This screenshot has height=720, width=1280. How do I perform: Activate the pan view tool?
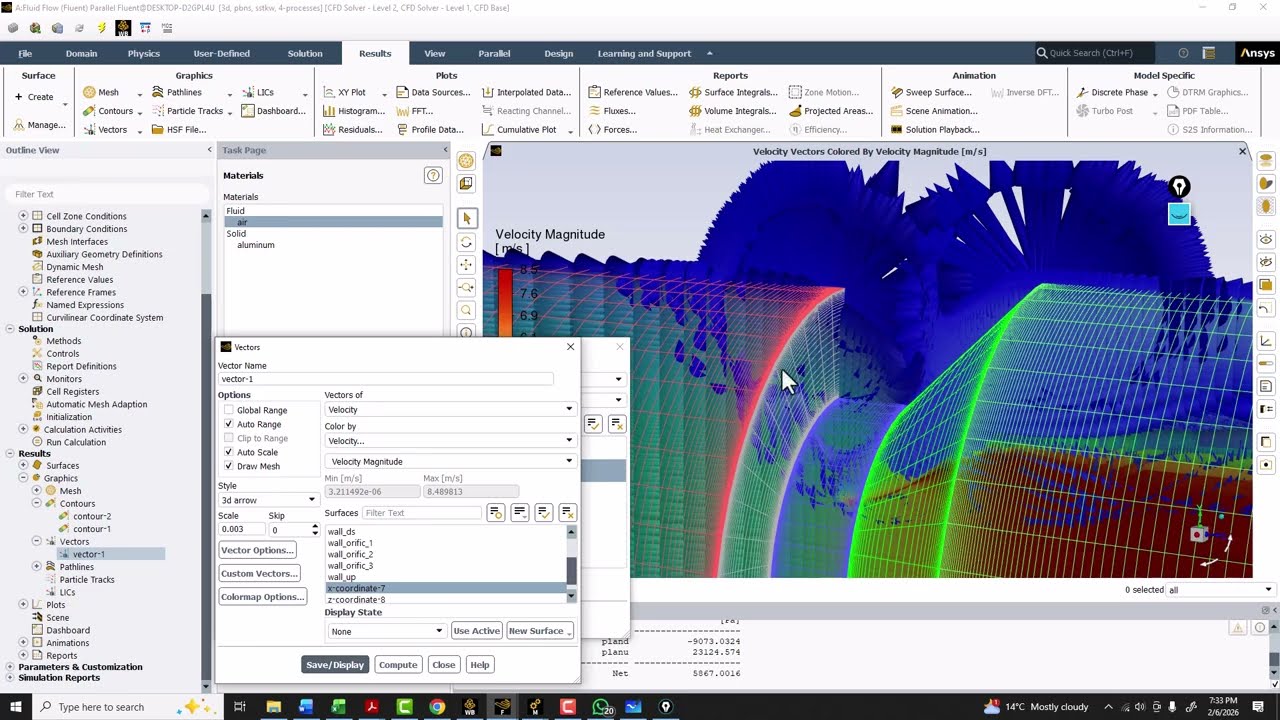tap(466, 265)
